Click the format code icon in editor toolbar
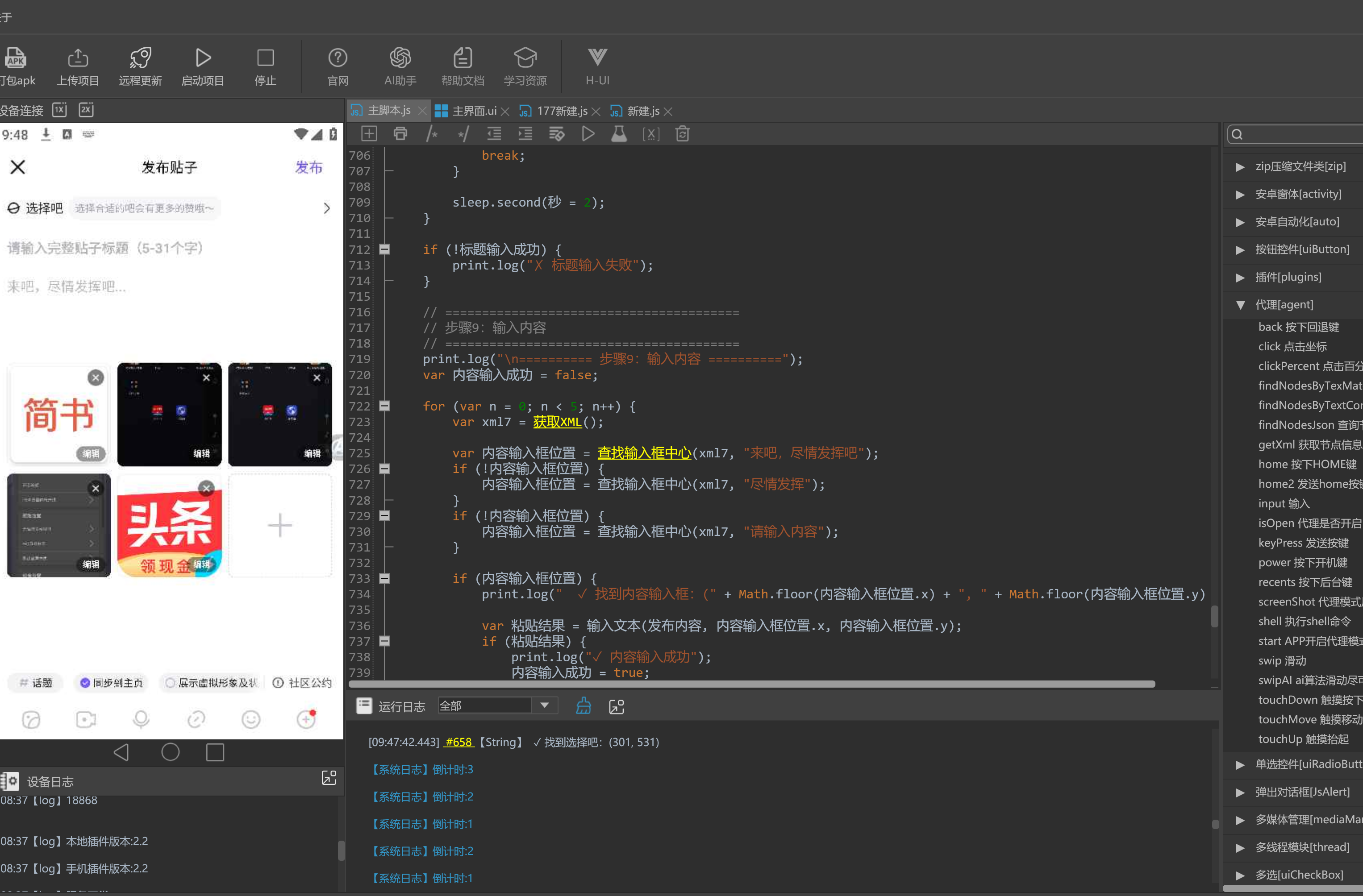Image resolution: width=1363 pixels, height=896 pixels. pyautogui.click(x=557, y=134)
